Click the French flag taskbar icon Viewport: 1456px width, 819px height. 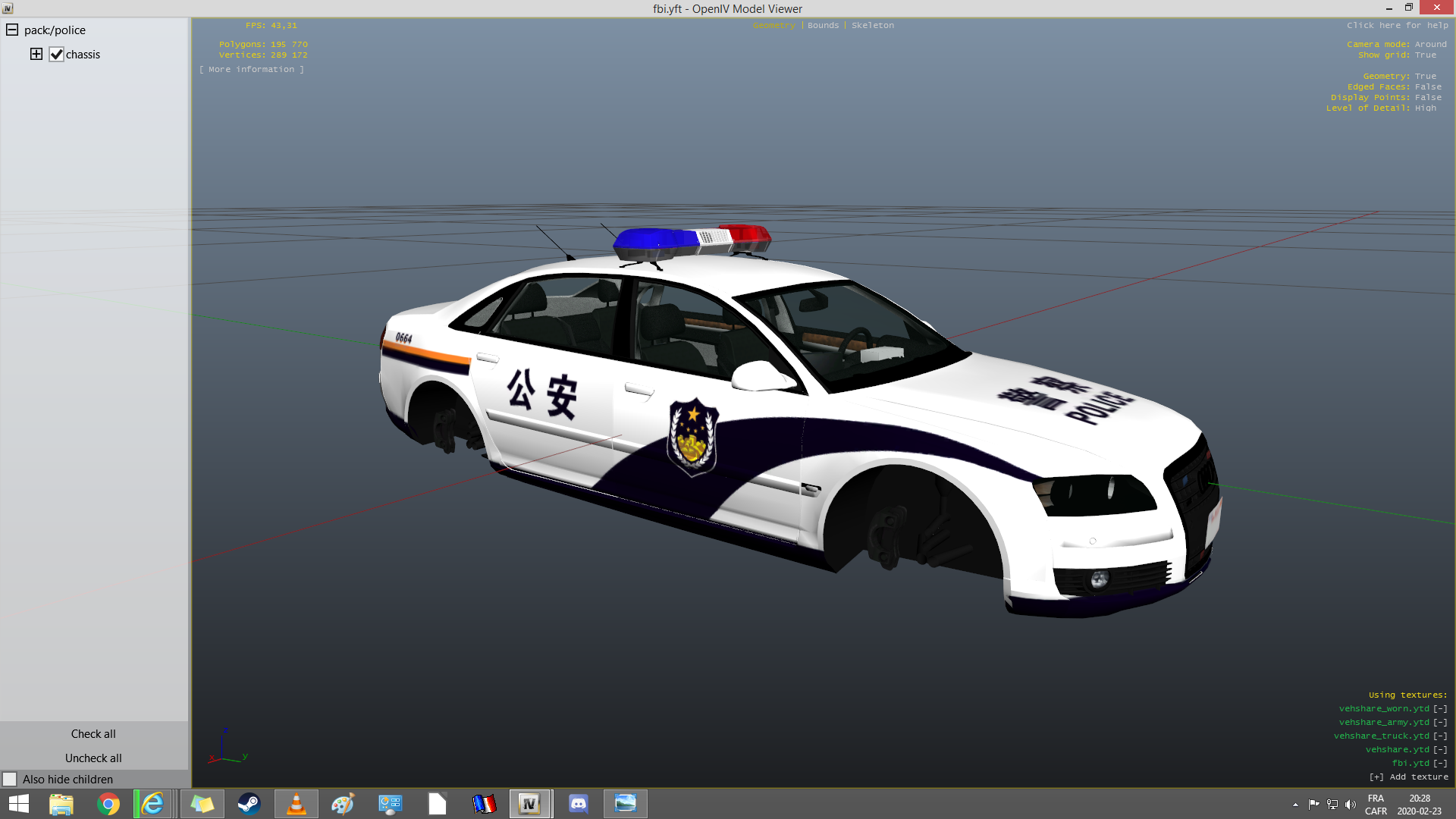[x=484, y=803]
